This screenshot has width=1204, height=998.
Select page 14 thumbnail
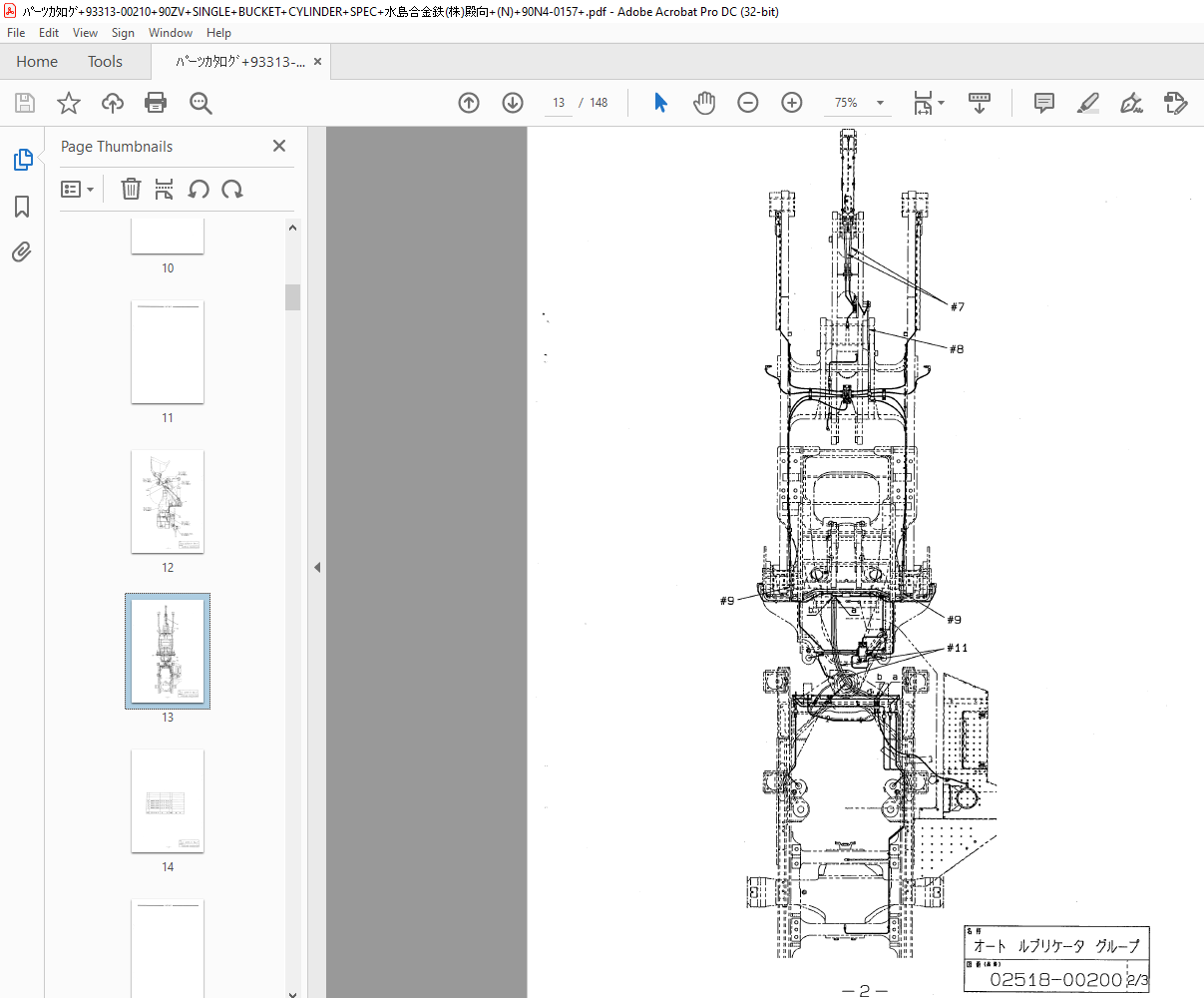click(x=168, y=801)
